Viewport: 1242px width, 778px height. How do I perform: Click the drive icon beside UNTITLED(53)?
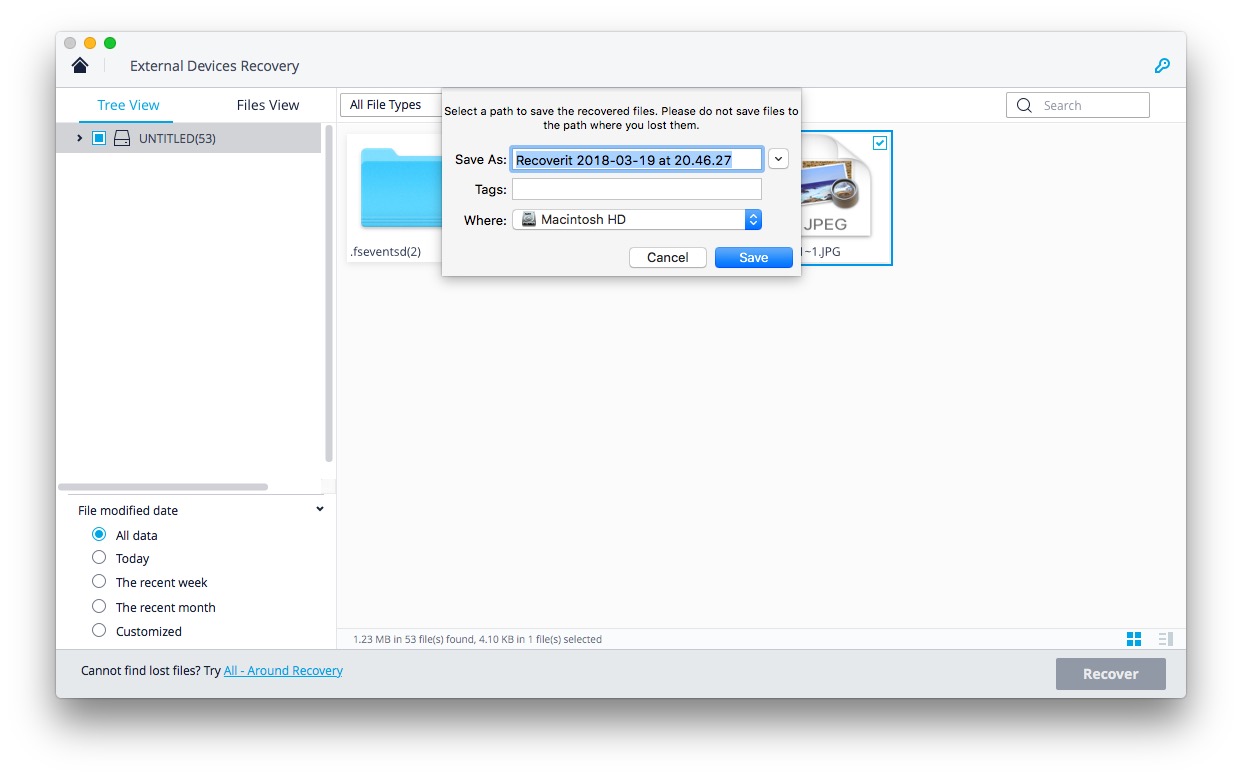[121, 138]
